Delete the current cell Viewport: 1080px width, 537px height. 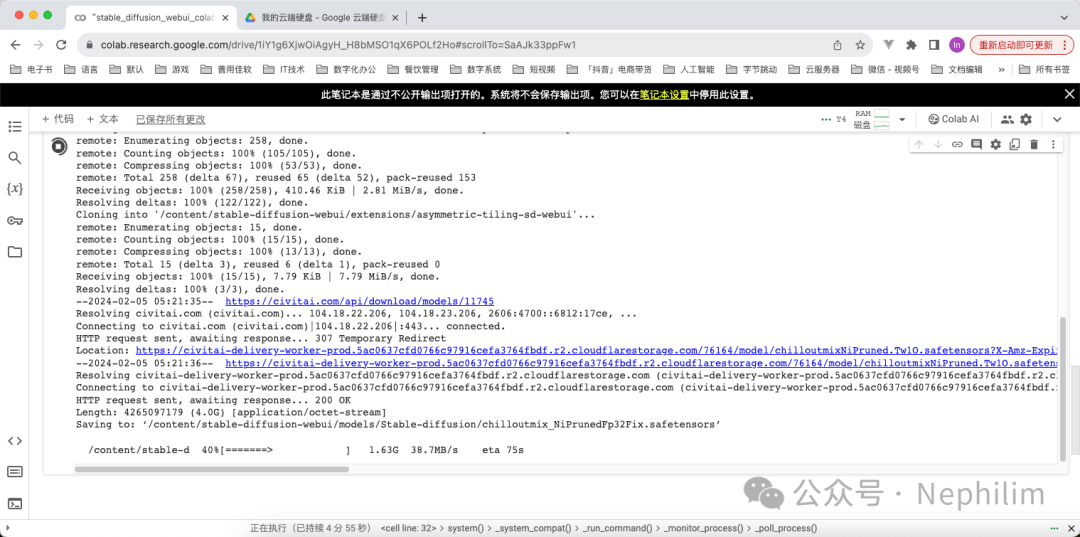coord(1034,144)
